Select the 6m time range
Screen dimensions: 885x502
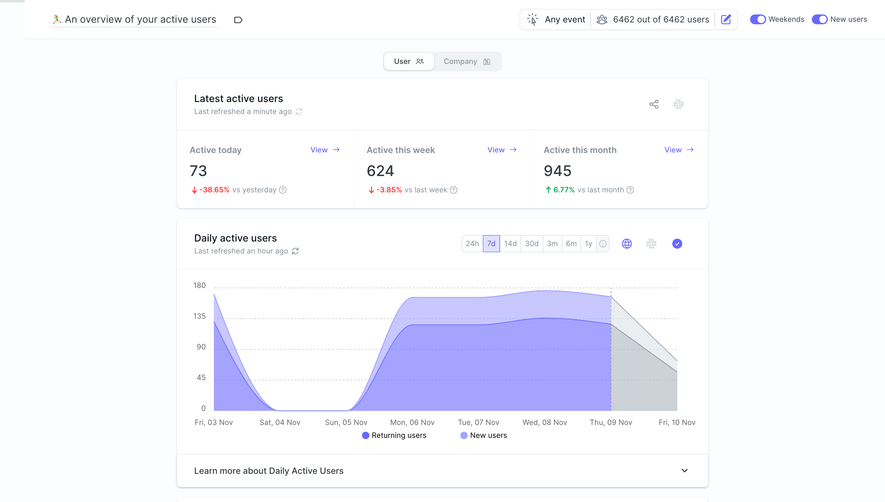coord(571,244)
